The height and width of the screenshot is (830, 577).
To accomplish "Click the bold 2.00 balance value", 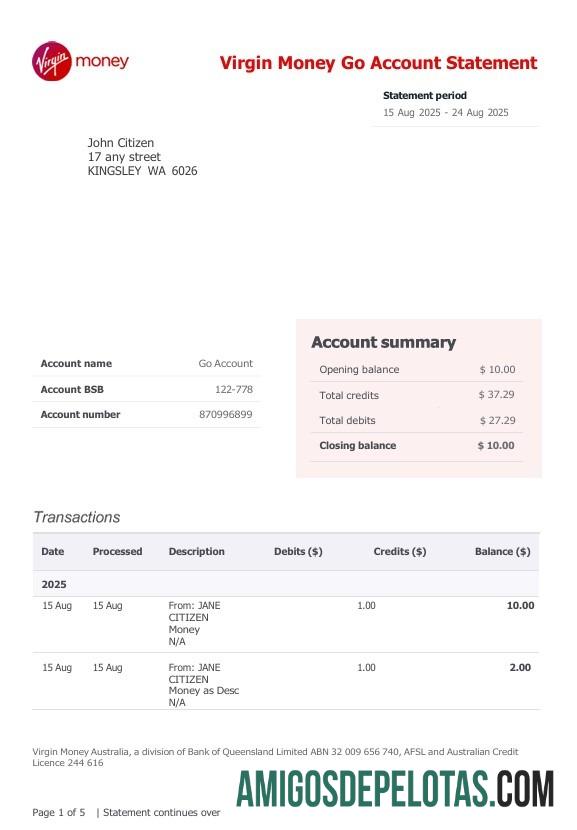I will [x=520, y=667].
